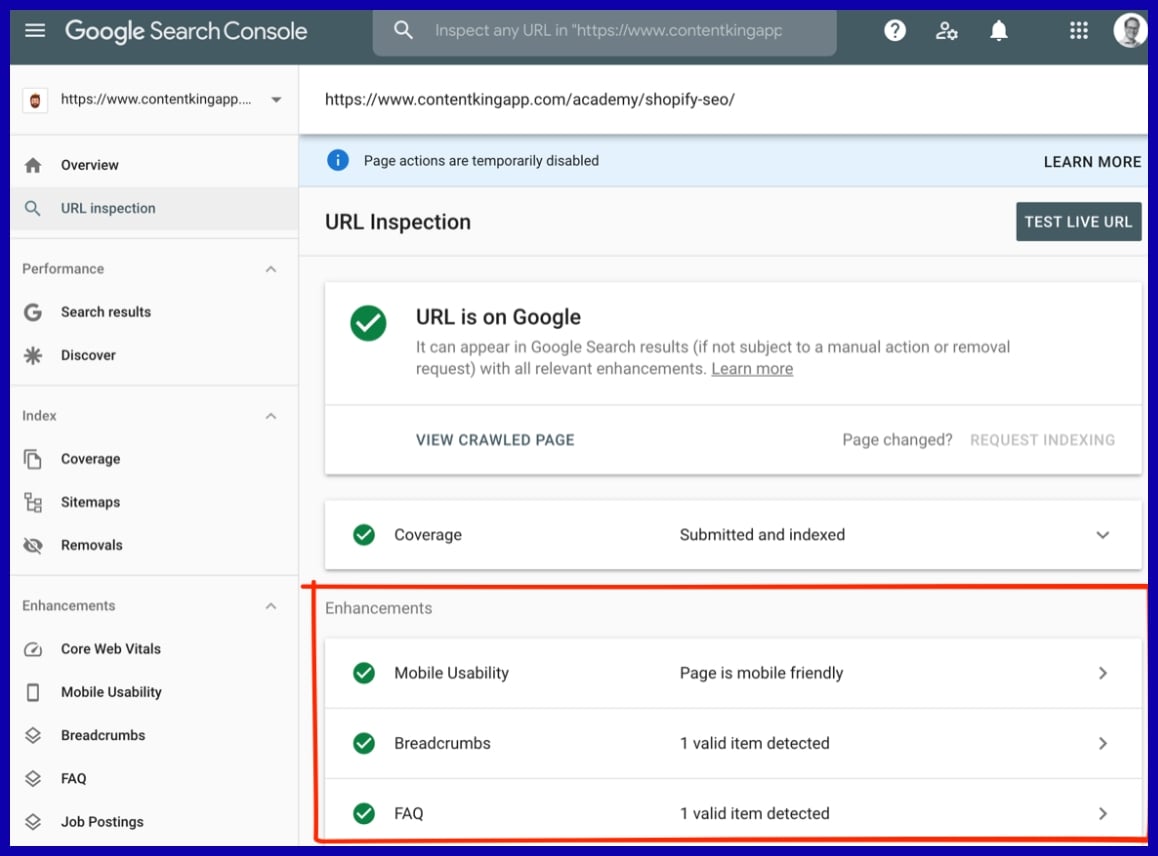The height and width of the screenshot is (856, 1158).
Task: Follow the Learn more link
Action: (752, 369)
